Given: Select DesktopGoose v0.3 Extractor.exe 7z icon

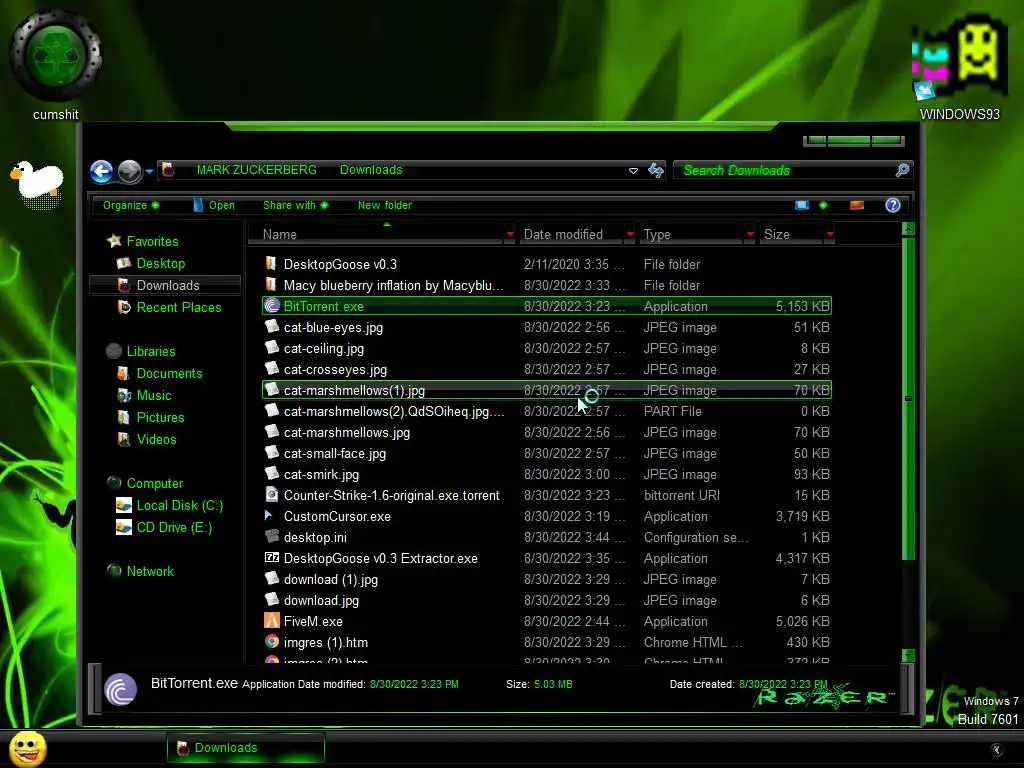Looking at the screenshot, I should coord(272,558).
